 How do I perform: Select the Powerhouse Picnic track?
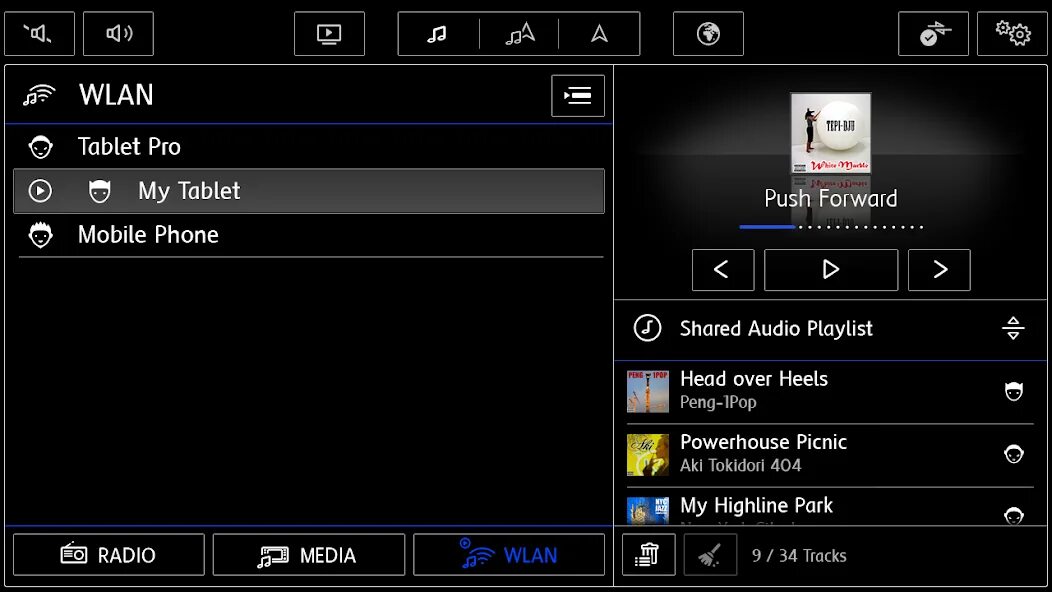point(830,455)
